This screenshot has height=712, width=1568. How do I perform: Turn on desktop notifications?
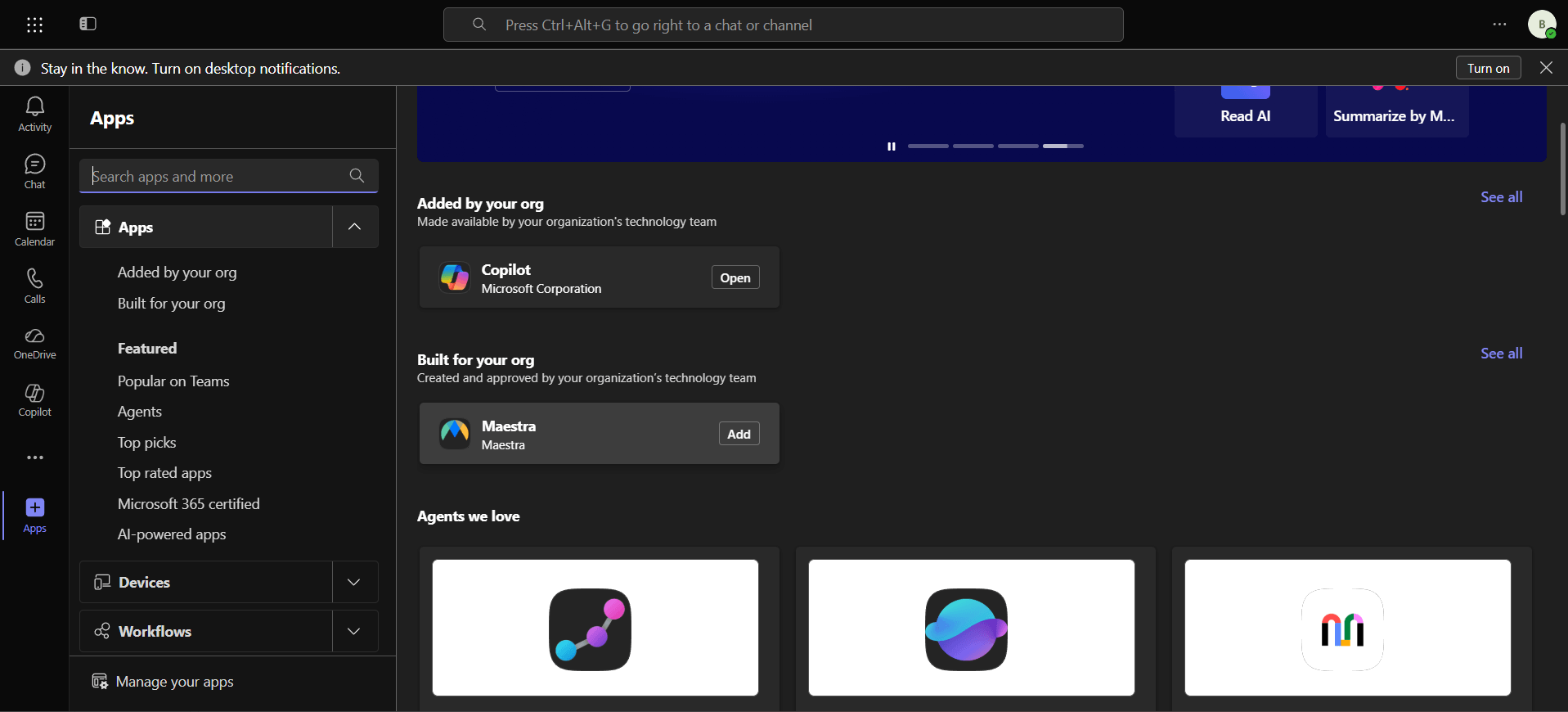pos(1488,68)
